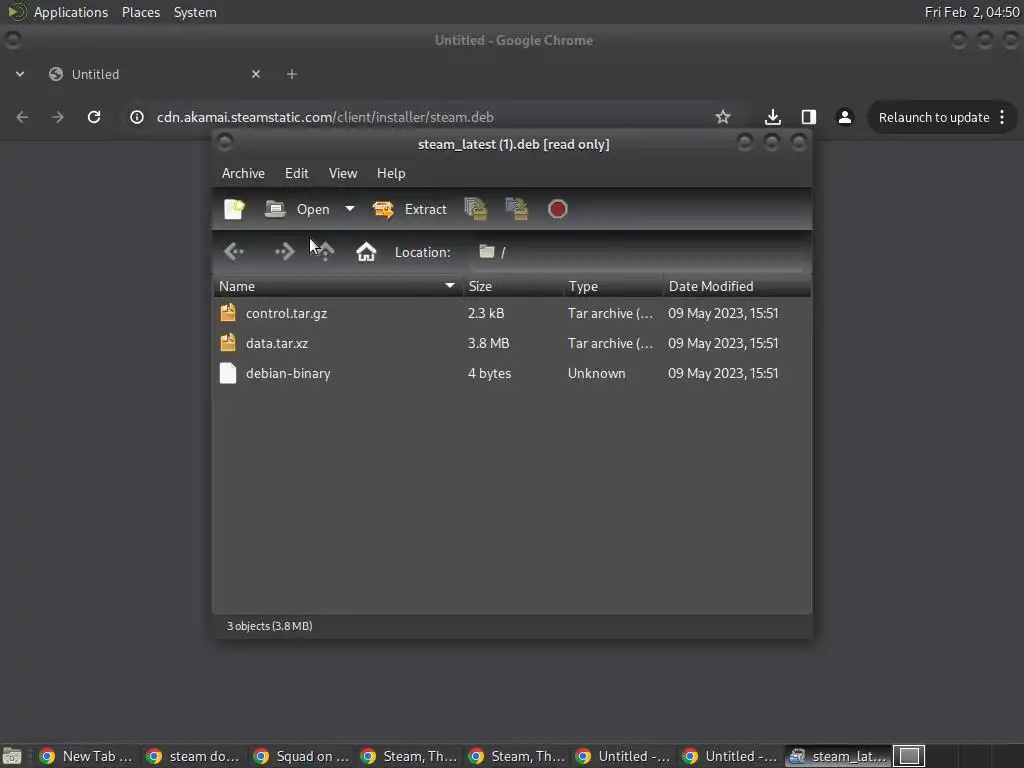Switch to steam do... taskbar window
1024x768 pixels.
coord(193,756)
